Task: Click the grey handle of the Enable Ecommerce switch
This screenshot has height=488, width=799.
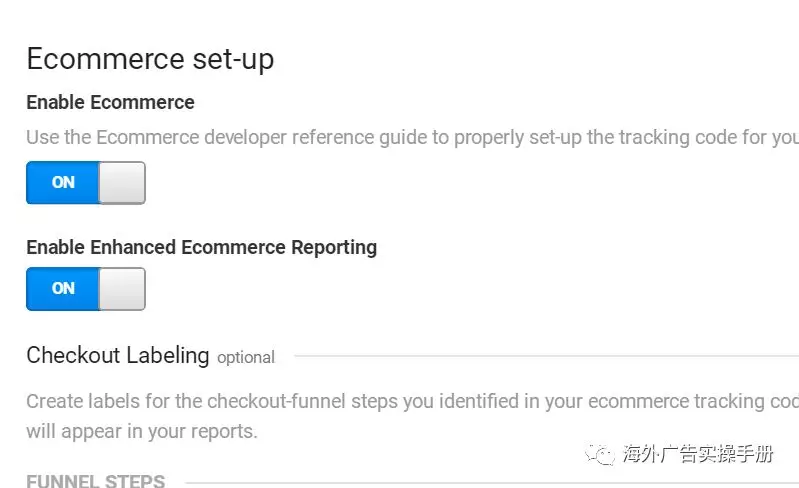Action: [x=122, y=183]
